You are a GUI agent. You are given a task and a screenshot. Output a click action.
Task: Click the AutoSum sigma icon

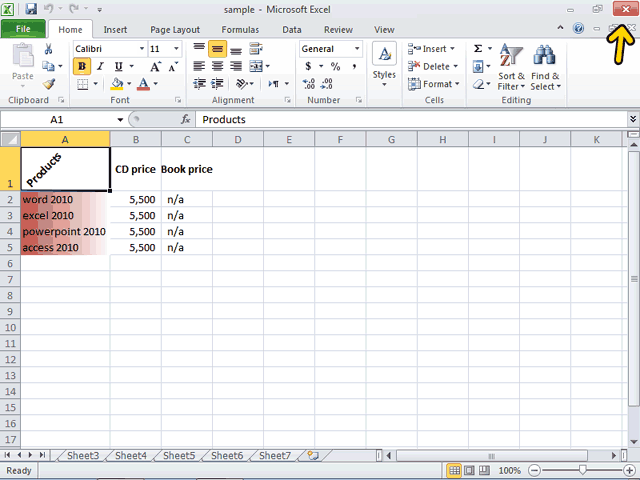478,49
